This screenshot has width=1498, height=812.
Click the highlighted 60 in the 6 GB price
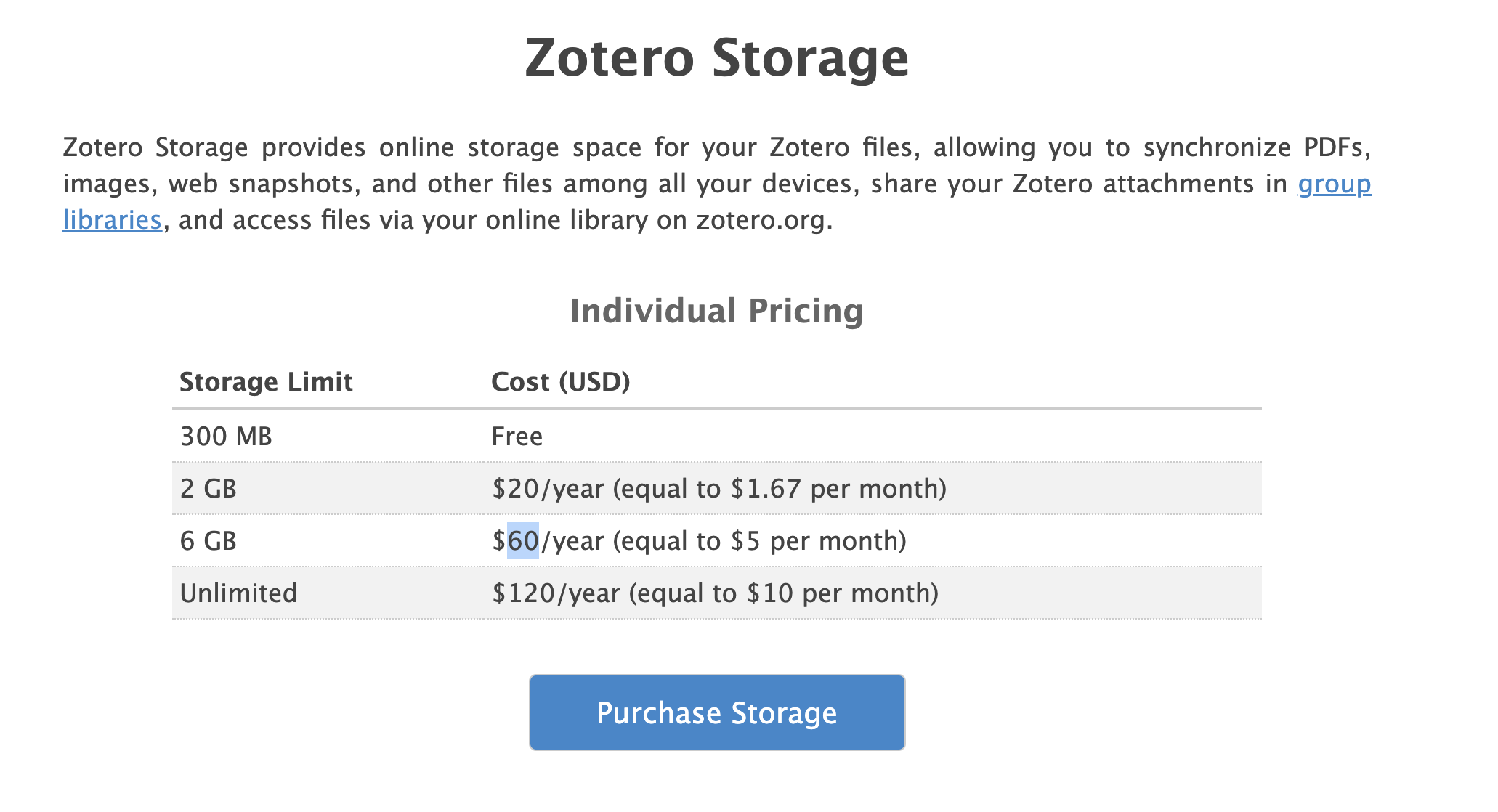click(523, 541)
